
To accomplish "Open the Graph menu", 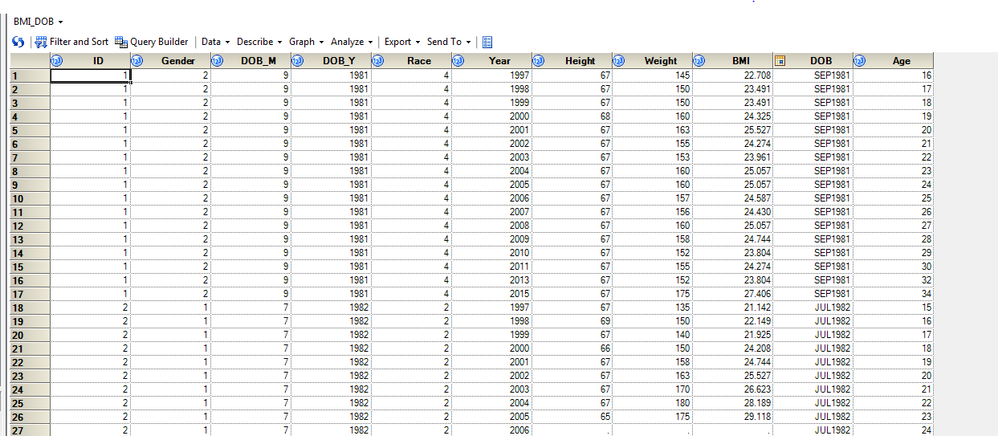I will click(306, 42).
